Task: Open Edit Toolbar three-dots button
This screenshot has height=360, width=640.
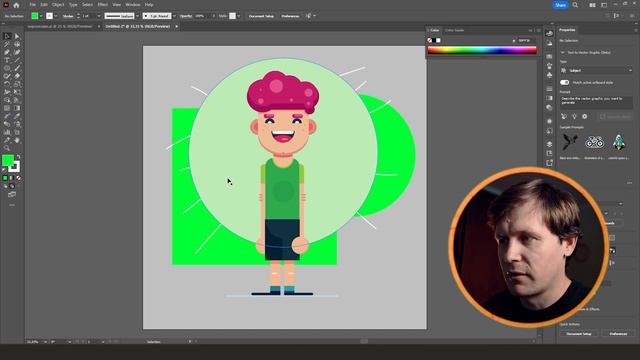Action: coord(12,205)
